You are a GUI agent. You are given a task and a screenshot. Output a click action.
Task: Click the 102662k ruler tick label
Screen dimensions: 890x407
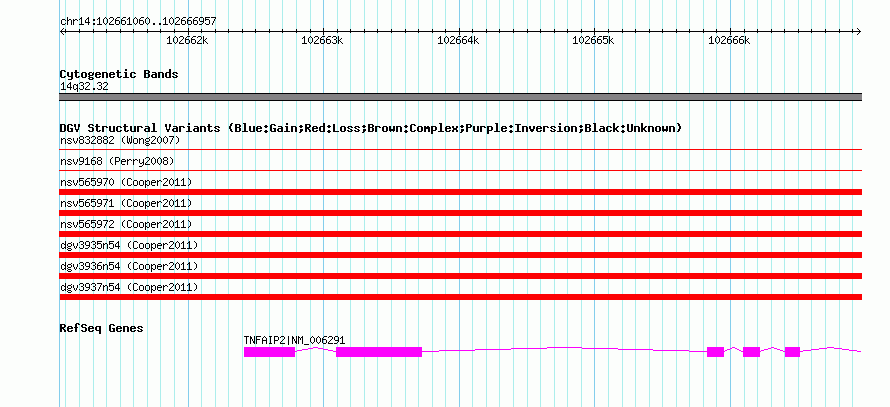point(187,40)
